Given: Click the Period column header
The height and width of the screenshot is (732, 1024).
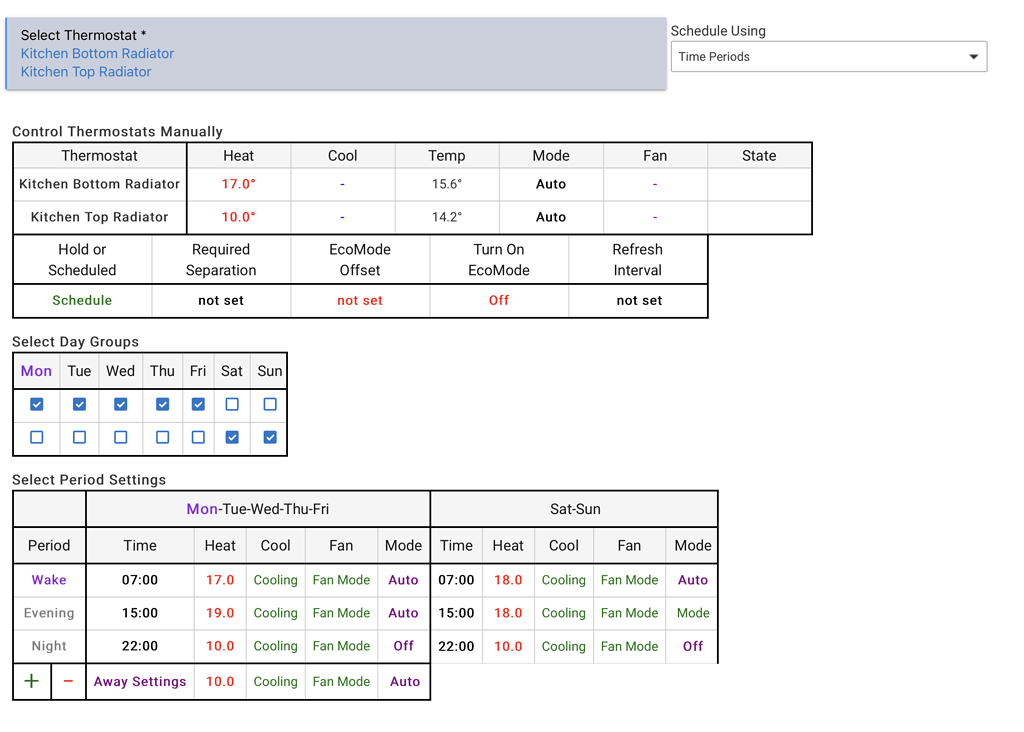Looking at the screenshot, I should [x=48, y=545].
